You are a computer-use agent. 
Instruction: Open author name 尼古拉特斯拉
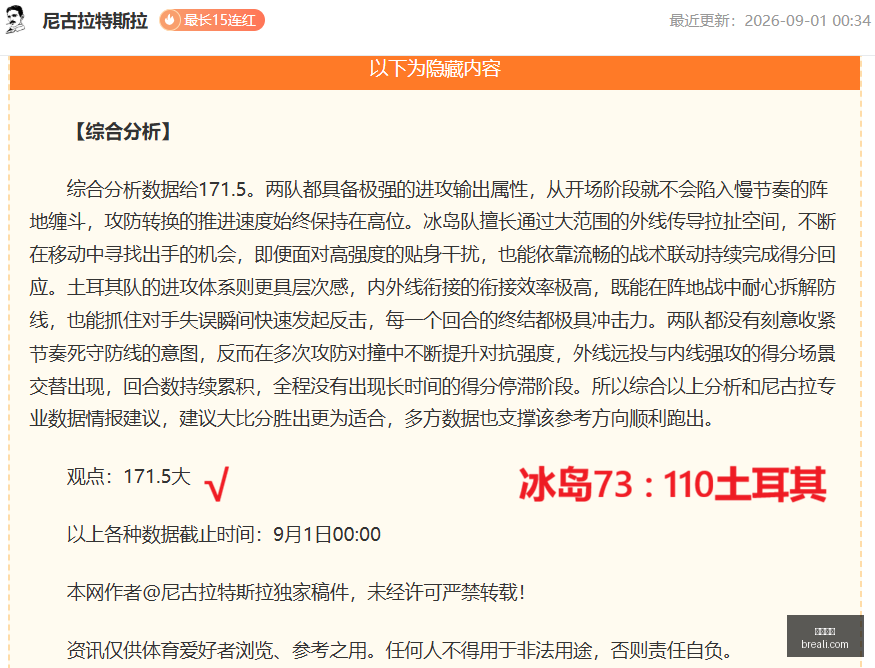click(x=95, y=21)
